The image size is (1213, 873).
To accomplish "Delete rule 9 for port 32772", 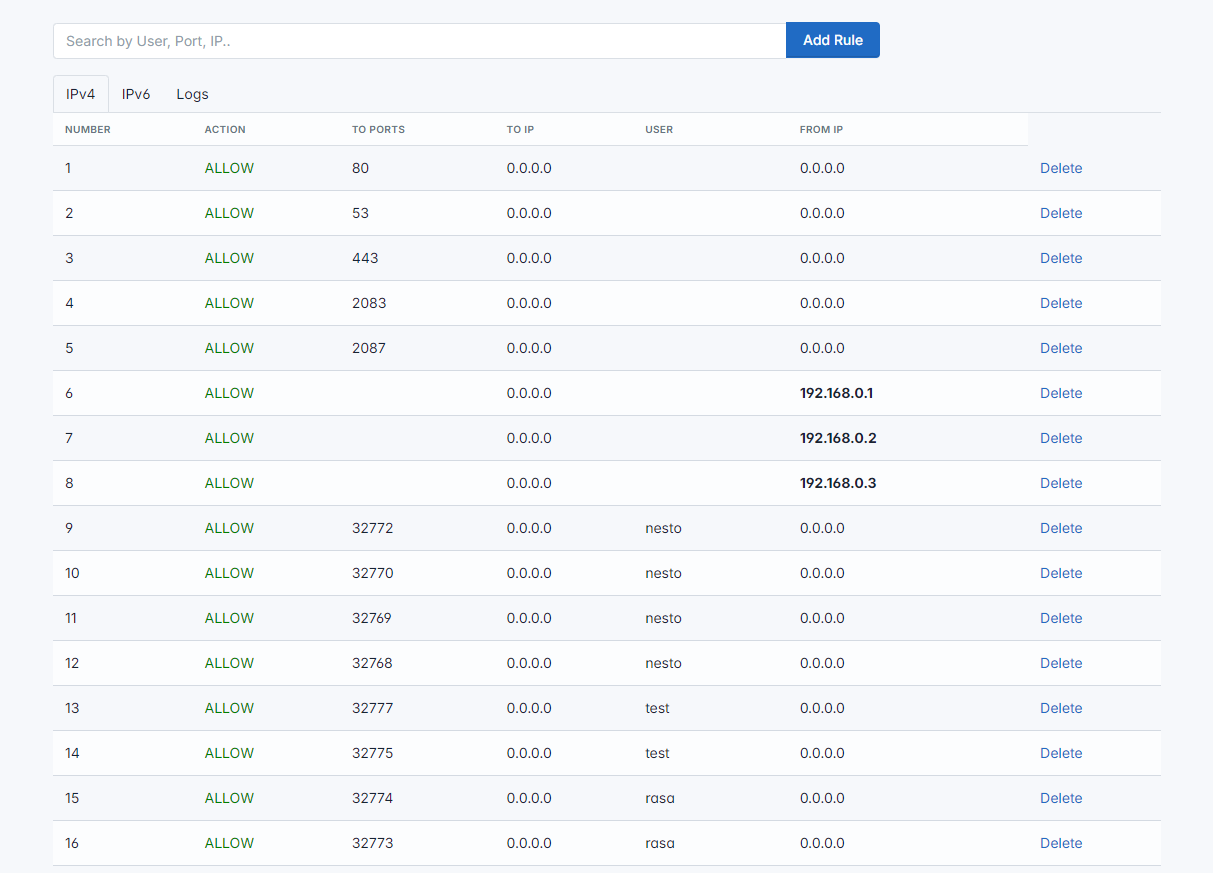I will (1061, 528).
